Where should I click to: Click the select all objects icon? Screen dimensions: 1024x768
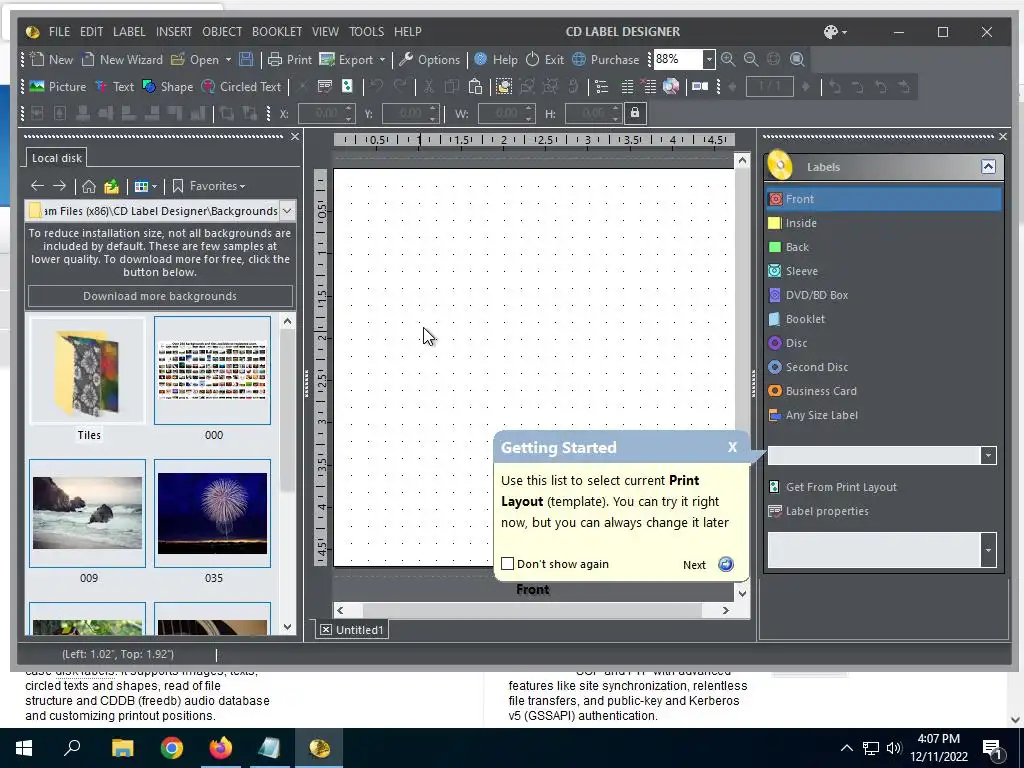(504, 86)
